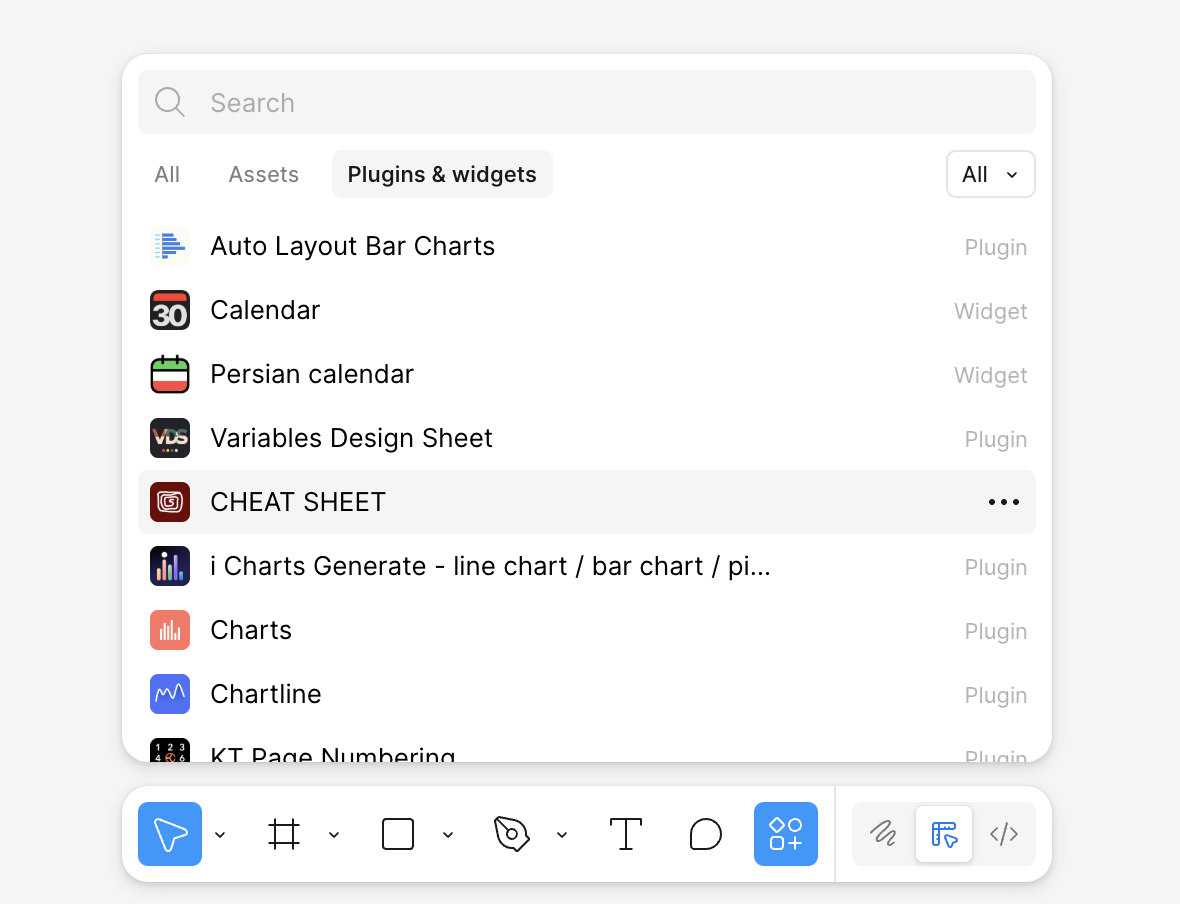Select the Frame tool
This screenshot has height=904, width=1180.
tap(284, 834)
